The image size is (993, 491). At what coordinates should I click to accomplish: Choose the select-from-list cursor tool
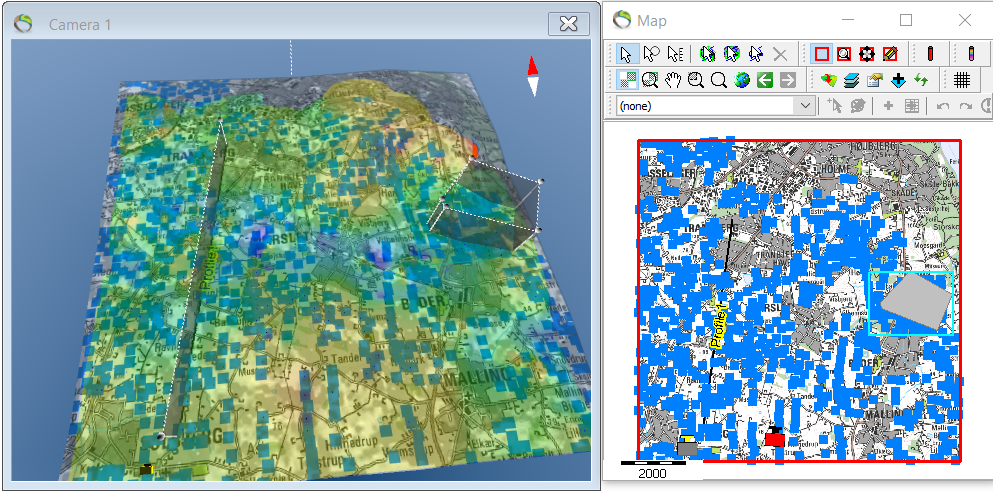675,54
